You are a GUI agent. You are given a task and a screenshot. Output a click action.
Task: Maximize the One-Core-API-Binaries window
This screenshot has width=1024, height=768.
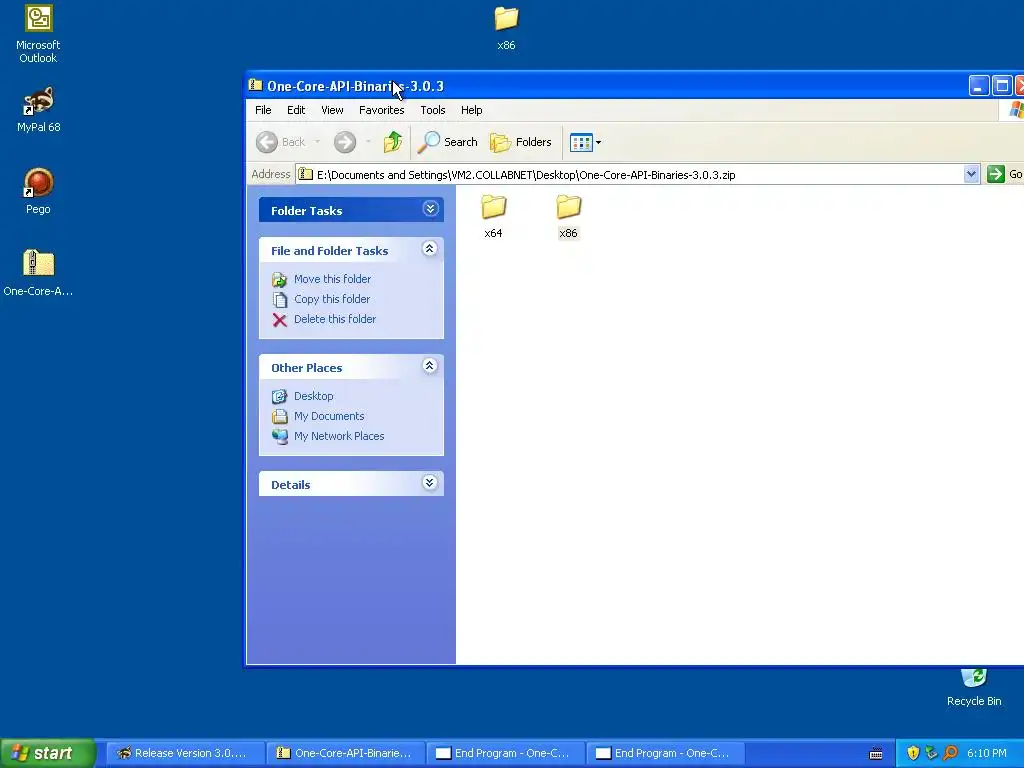coord(1002,86)
